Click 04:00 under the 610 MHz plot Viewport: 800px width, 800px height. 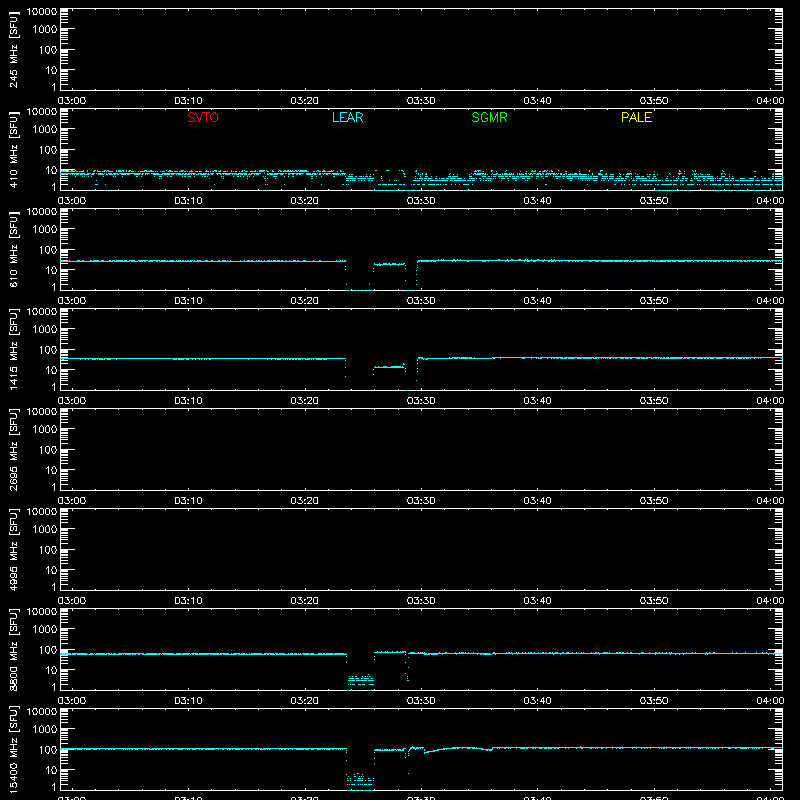(770, 301)
